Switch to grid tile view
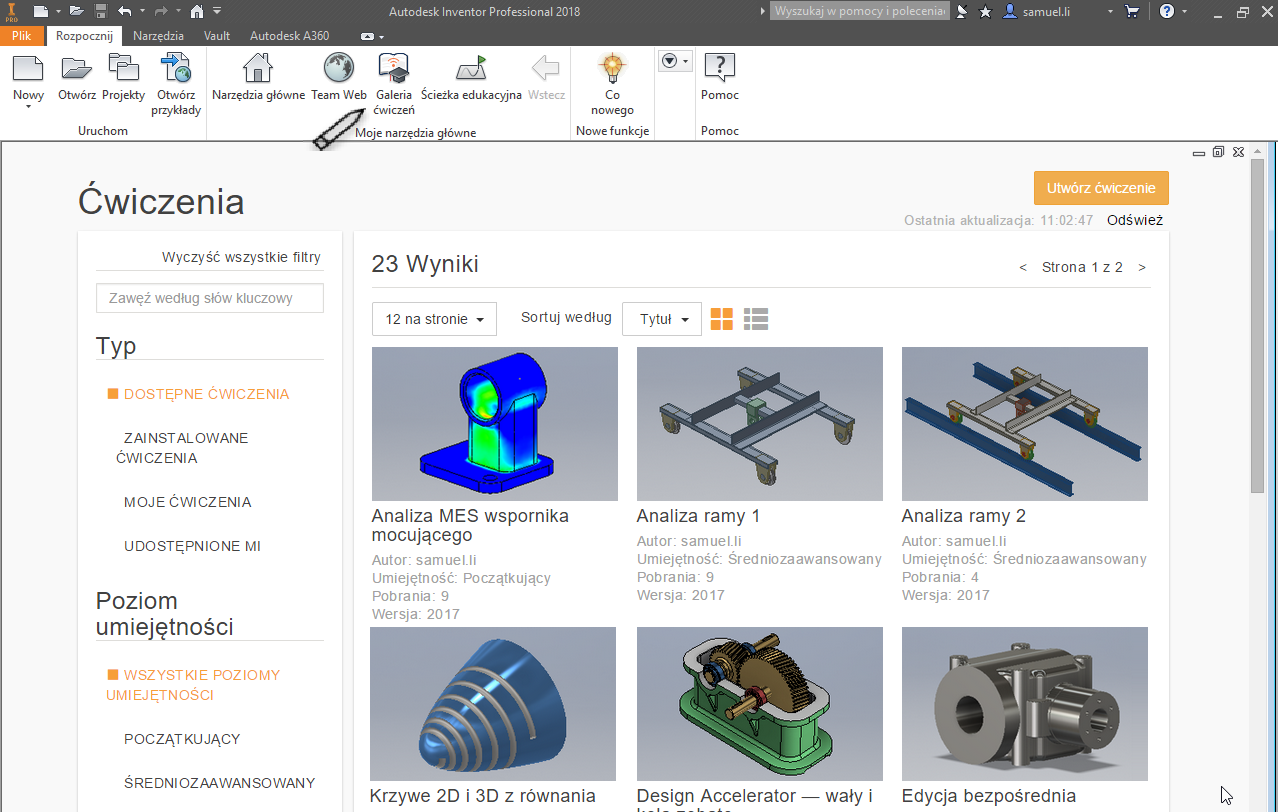1278x812 pixels. 722,319
